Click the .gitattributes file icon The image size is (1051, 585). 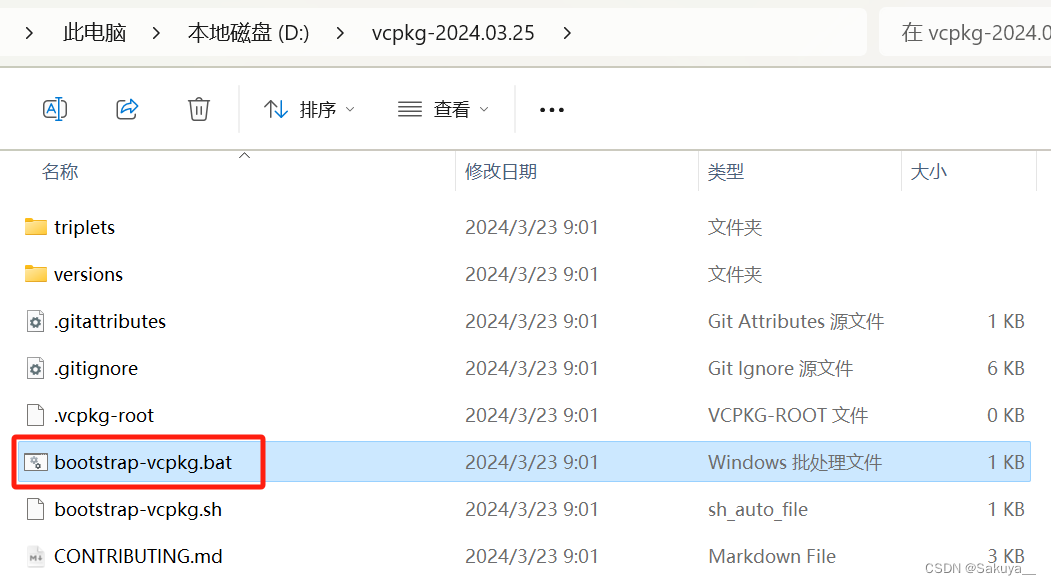pos(36,321)
